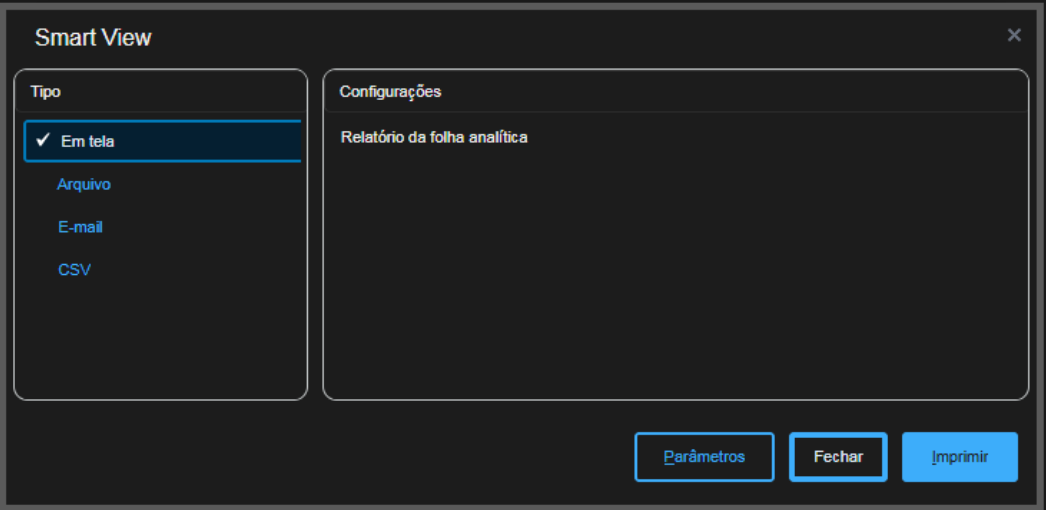Click the footer area left of Parâmetros
Viewport: 1046px width, 510px height.
pyautogui.click(x=320, y=457)
